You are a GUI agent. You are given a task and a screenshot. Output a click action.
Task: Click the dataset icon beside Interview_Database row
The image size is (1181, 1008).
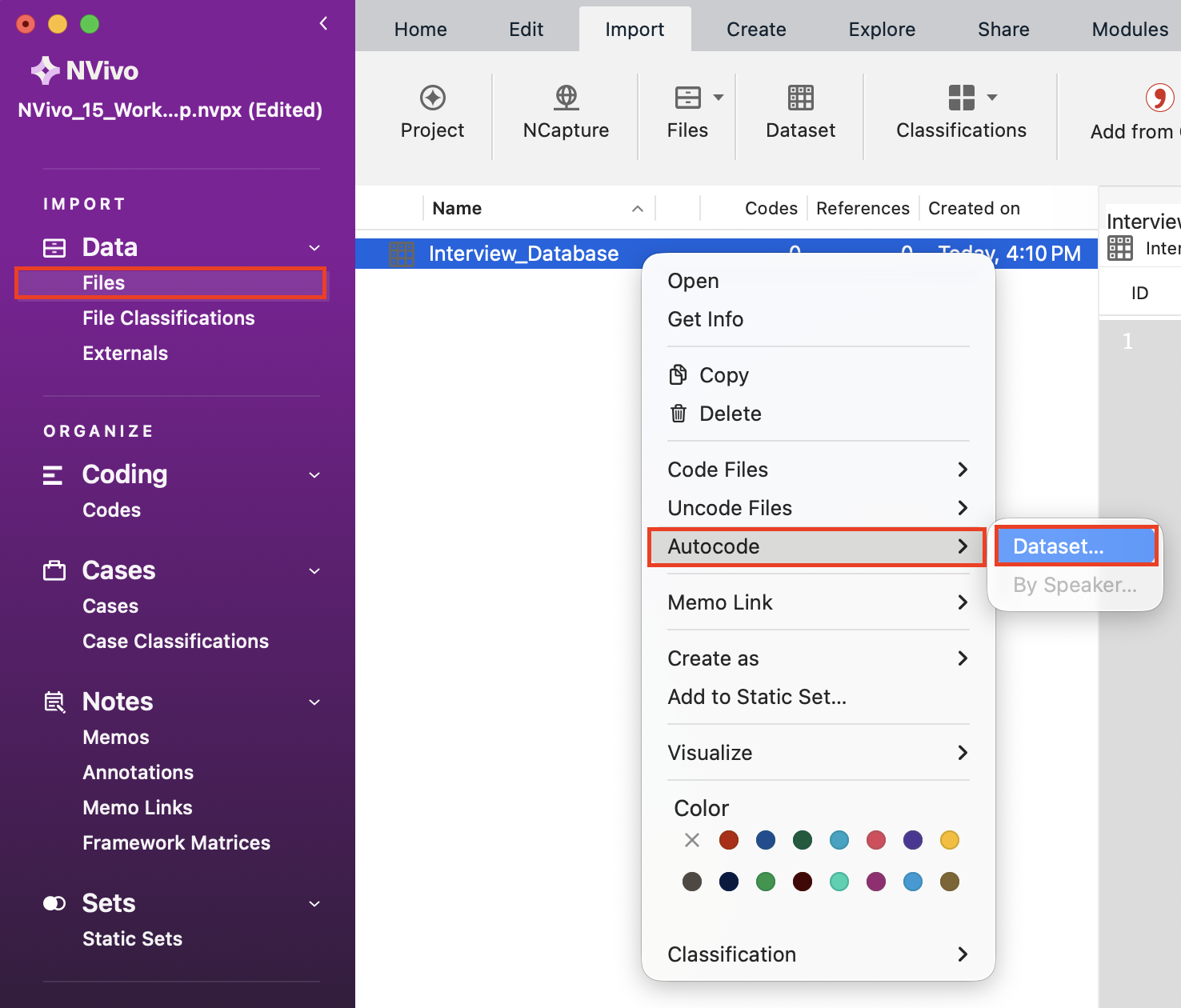402,254
